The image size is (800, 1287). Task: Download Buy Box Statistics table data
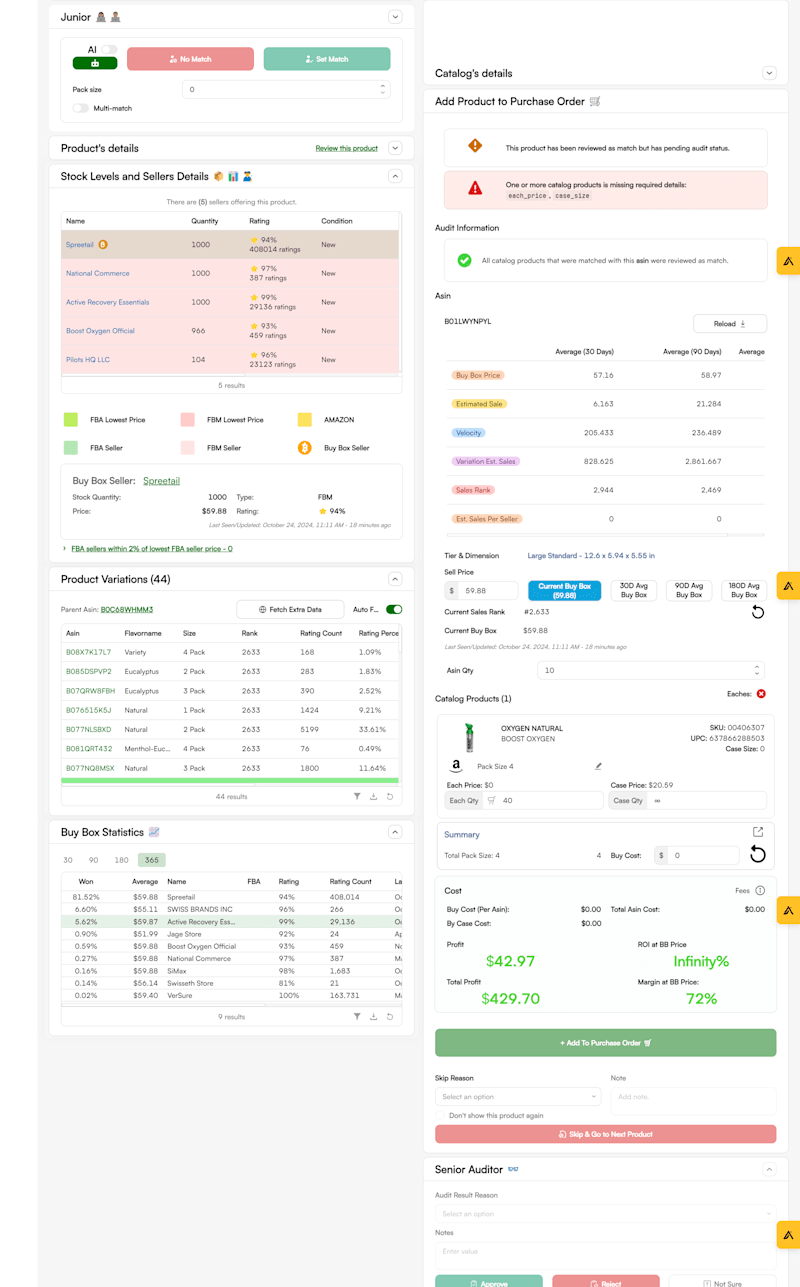tap(373, 1016)
